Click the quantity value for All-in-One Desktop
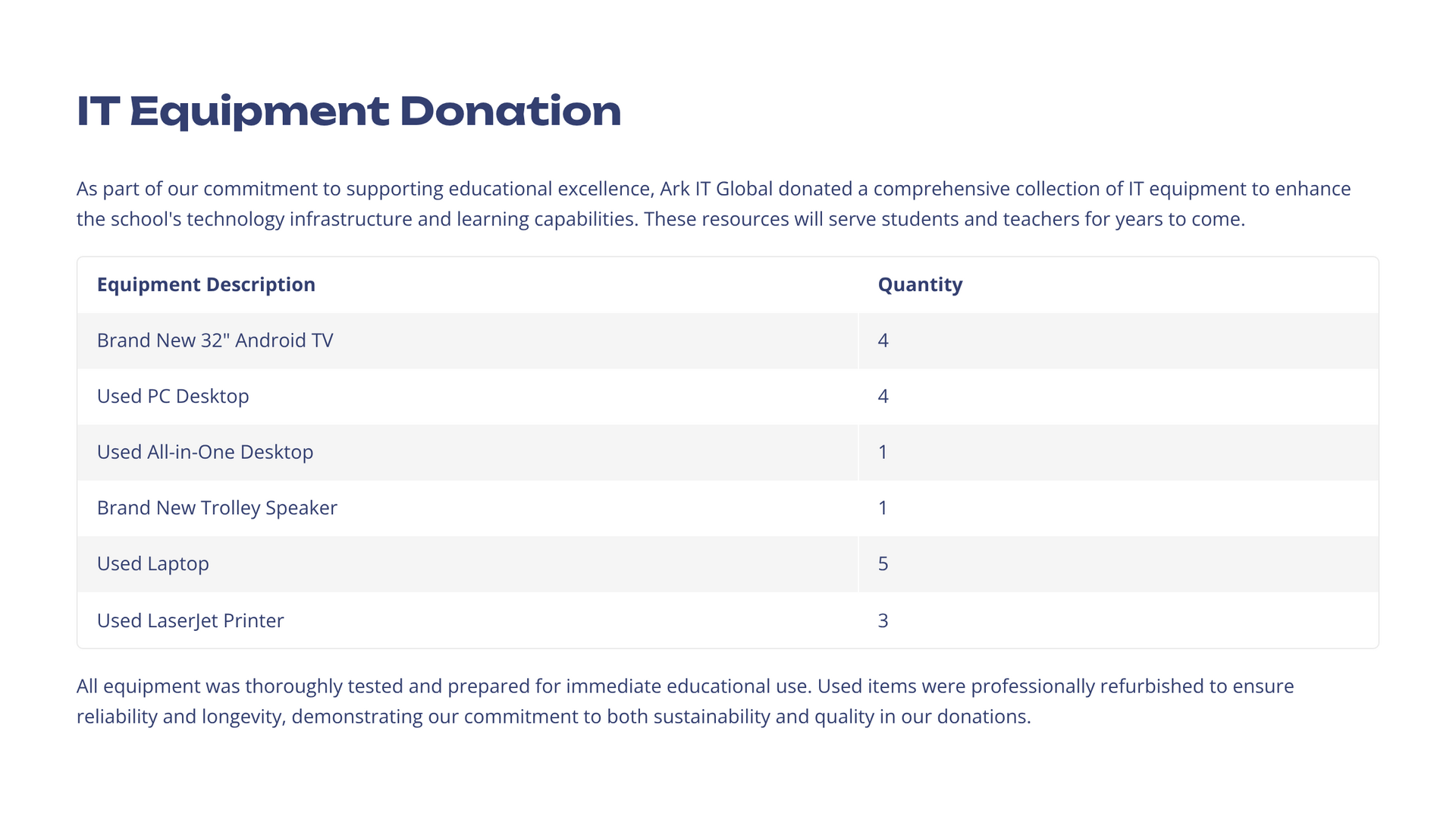The height and width of the screenshot is (819, 1456). pyautogui.click(x=883, y=452)
